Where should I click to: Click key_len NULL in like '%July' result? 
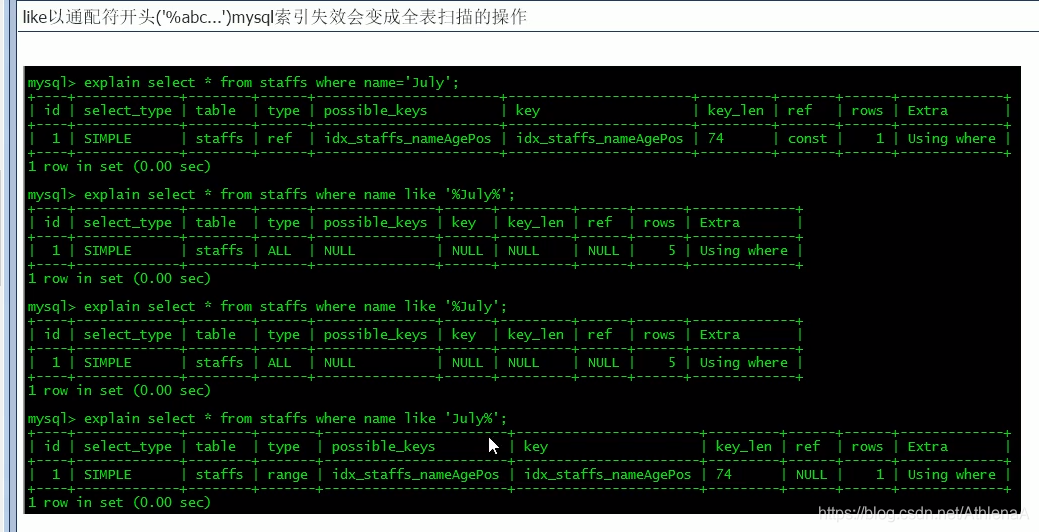(x=523, y=362)
